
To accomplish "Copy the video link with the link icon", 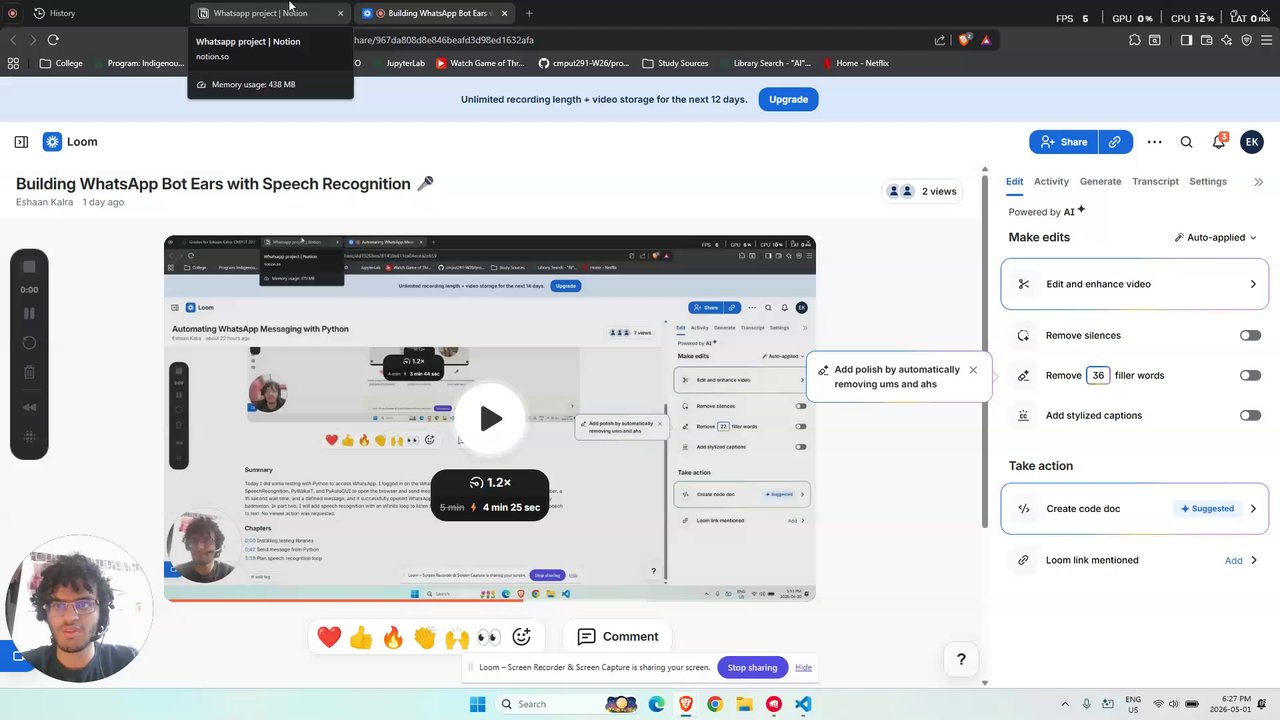I will [1115, 142].
